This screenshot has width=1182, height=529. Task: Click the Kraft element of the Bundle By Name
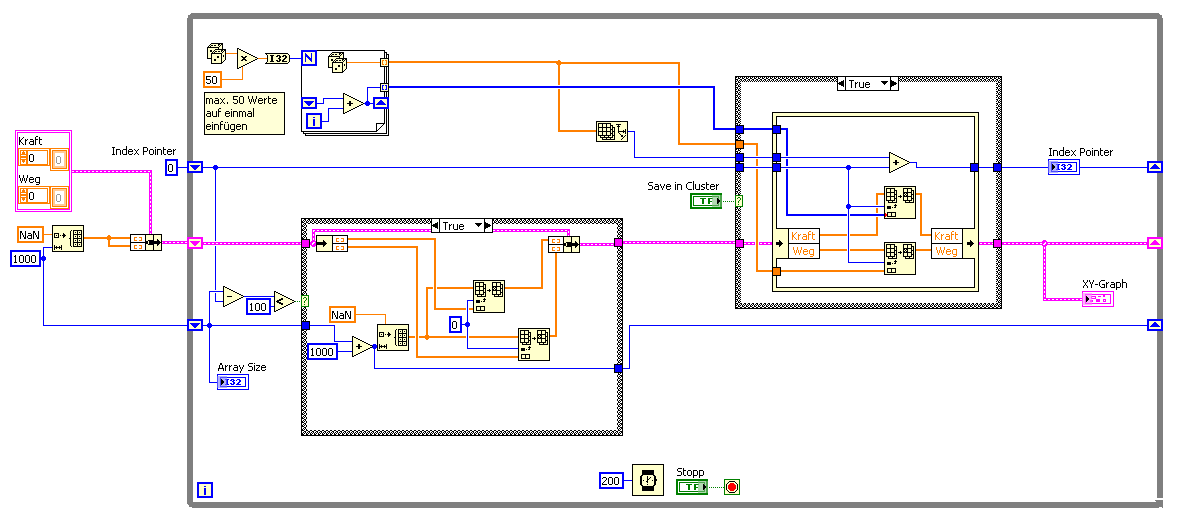point(946,236)
